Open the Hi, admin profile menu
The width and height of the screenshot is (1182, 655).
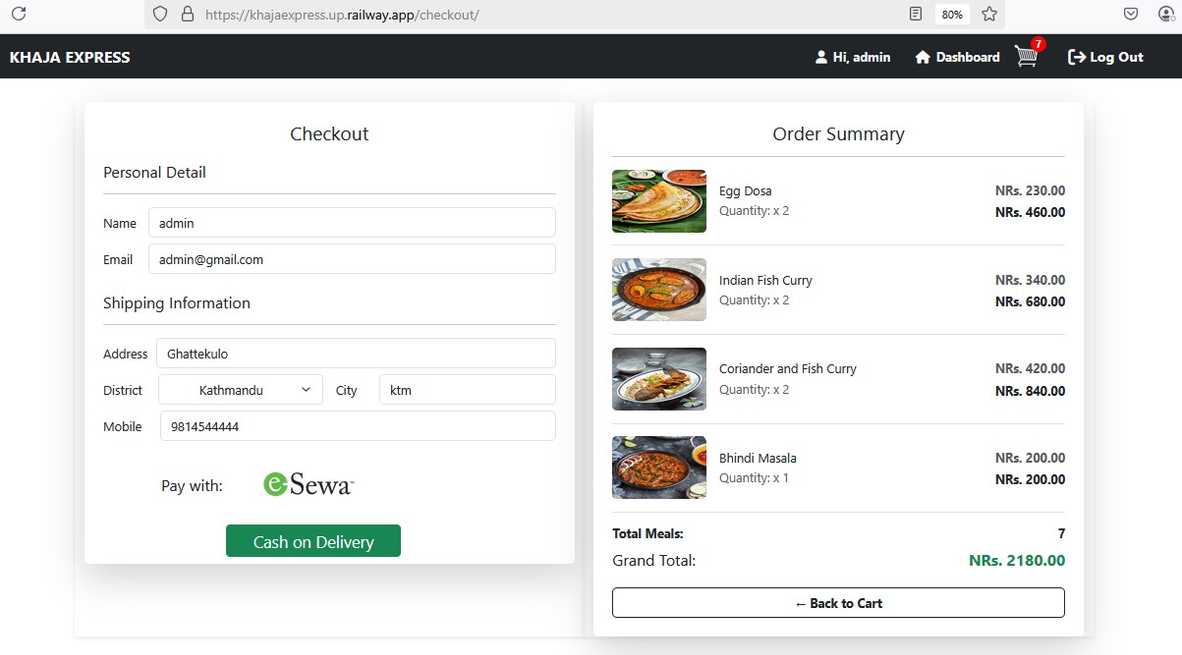[852, 57]
